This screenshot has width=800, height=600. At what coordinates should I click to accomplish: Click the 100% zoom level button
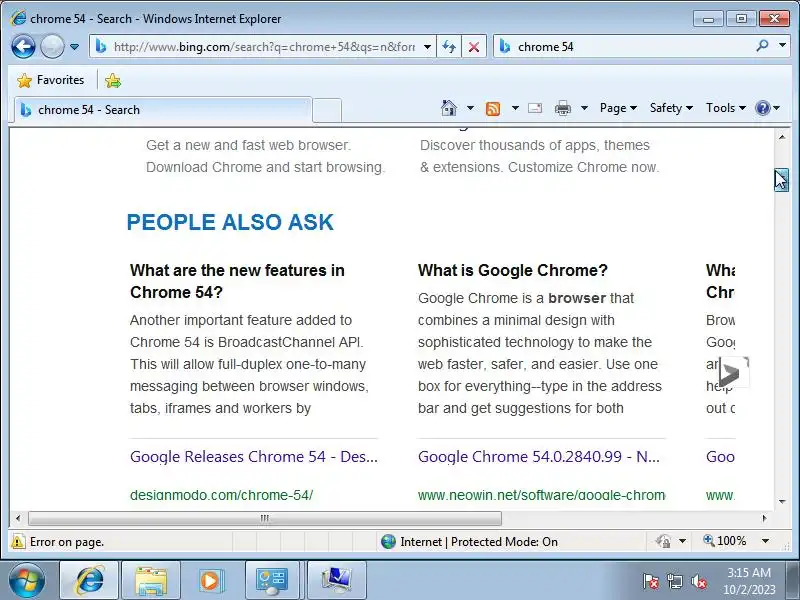[725, 541]
